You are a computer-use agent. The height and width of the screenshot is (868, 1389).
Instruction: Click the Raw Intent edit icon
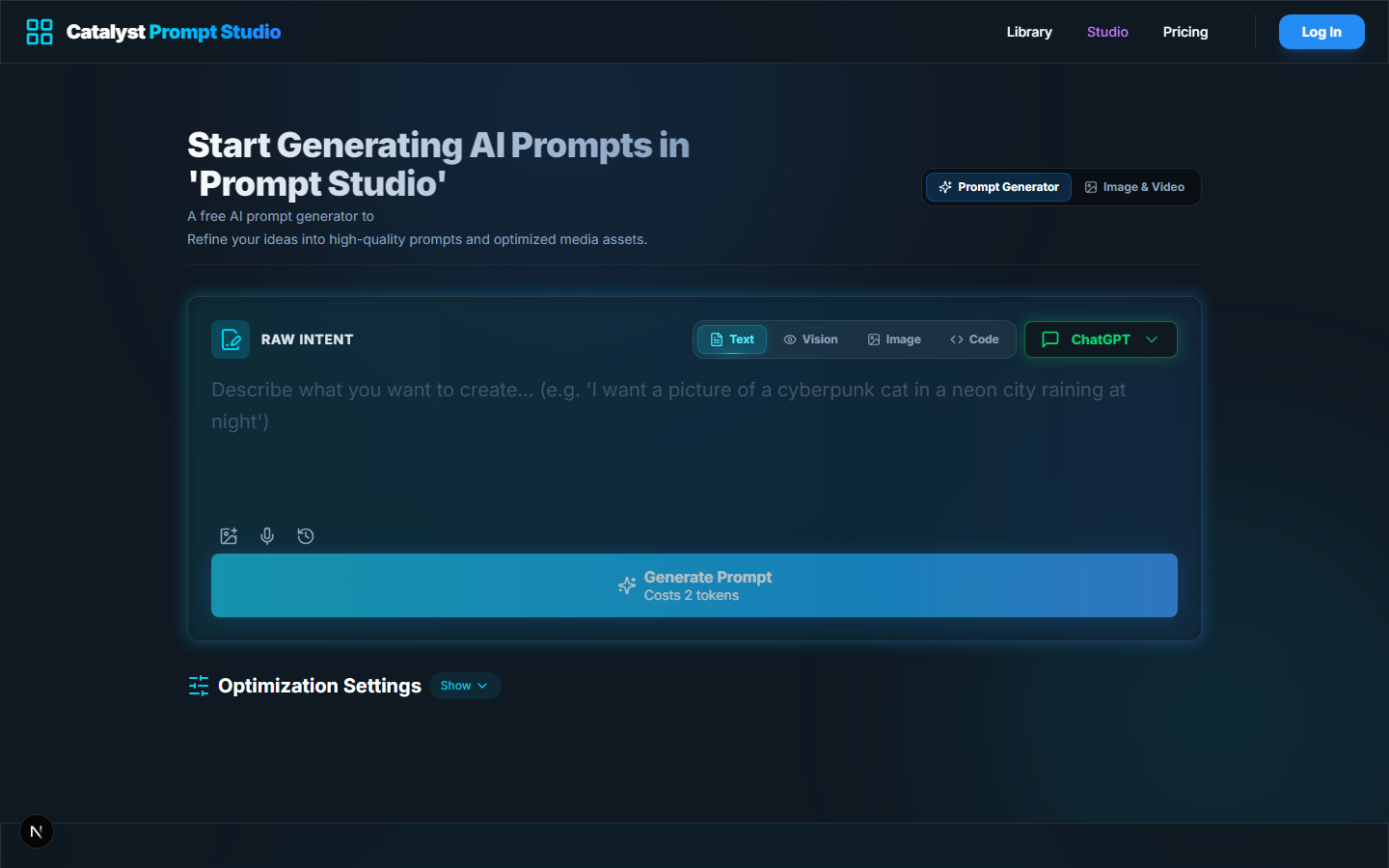click(x=231, y=339)
